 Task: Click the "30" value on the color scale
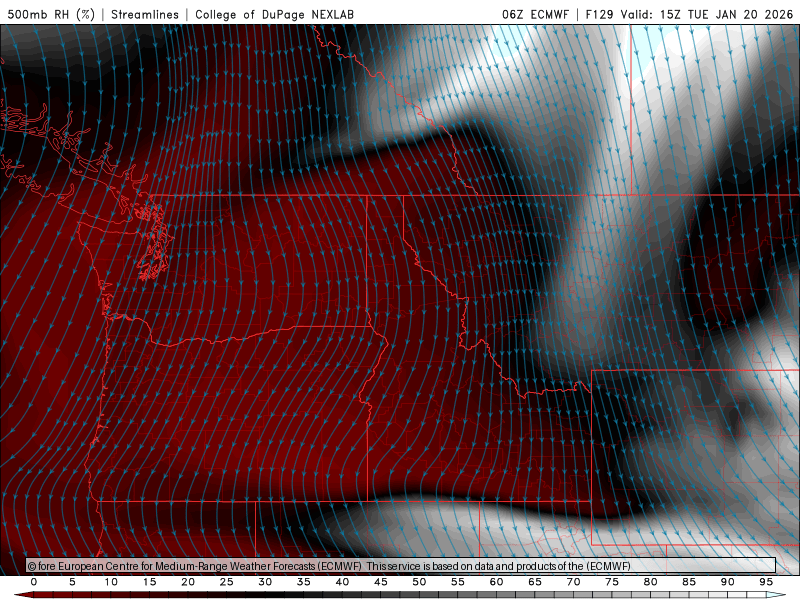[x=265, y=582]
